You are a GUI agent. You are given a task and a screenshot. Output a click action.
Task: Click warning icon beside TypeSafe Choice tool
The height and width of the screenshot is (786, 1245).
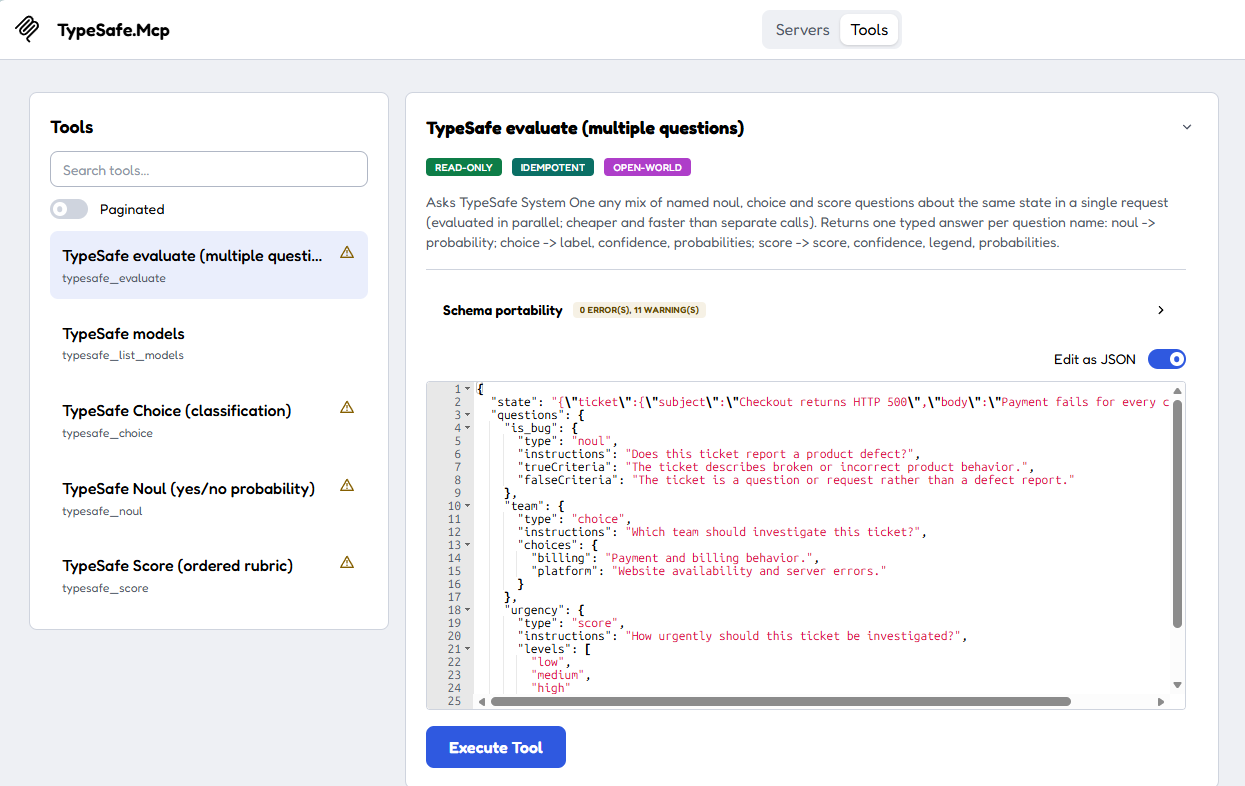[x=347, y=407]
